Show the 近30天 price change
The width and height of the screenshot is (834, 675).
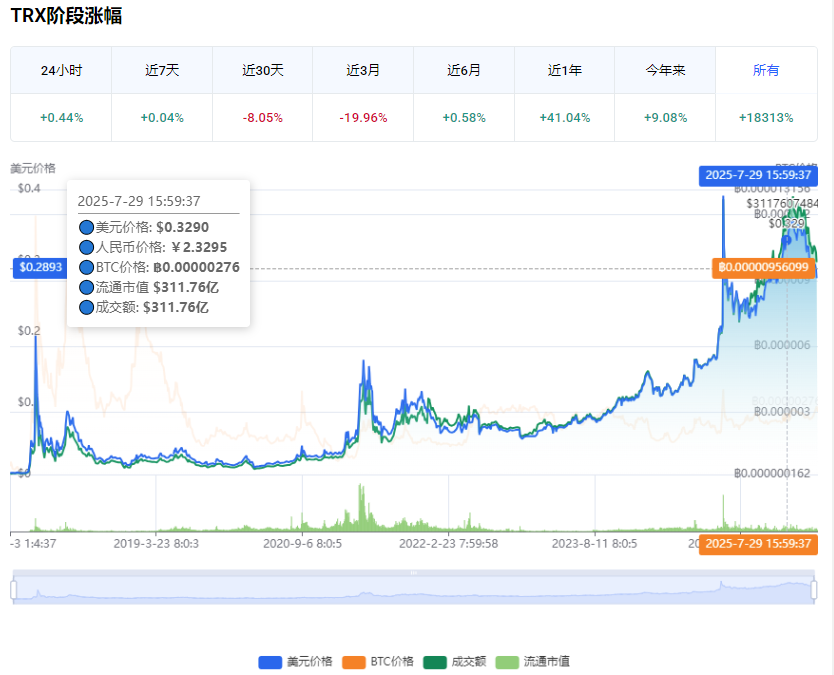pyautogui.click(x=263, y=71)
